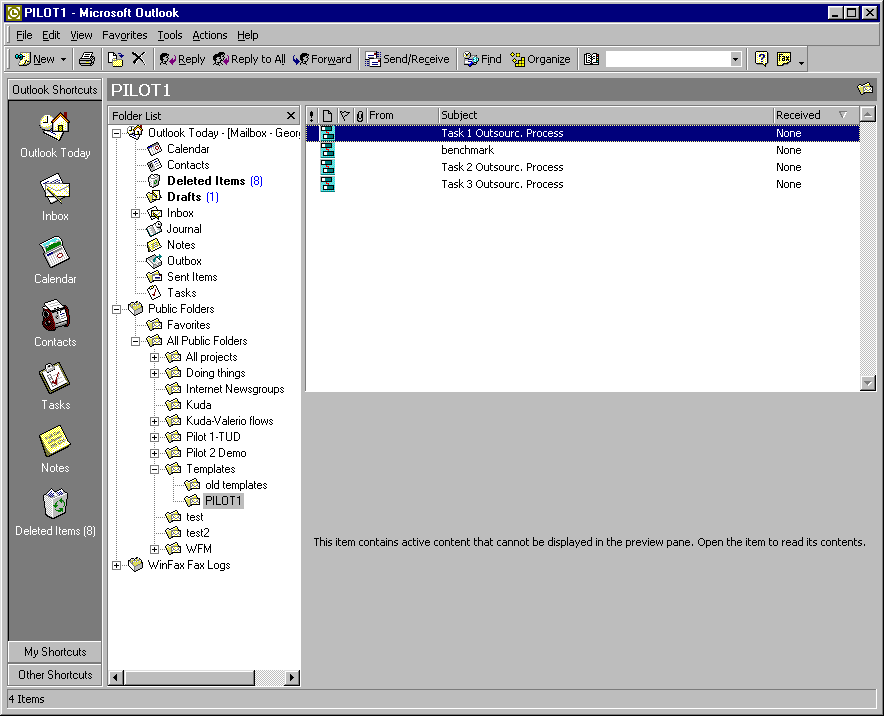Image resolution: width=884 pixels, height=716 pixels.
Task: Click the Office Assistant help icon
Action: (761, 59)
